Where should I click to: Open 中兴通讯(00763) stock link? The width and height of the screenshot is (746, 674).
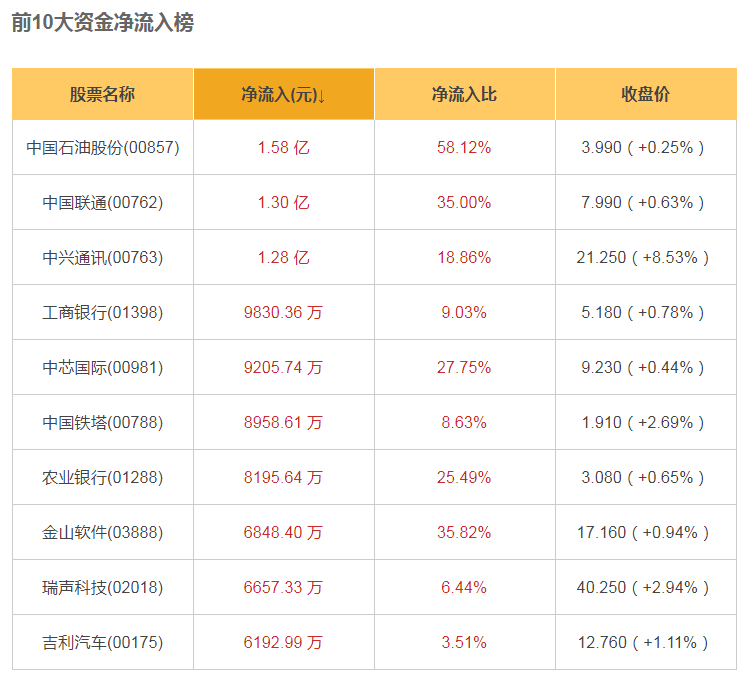102,258
